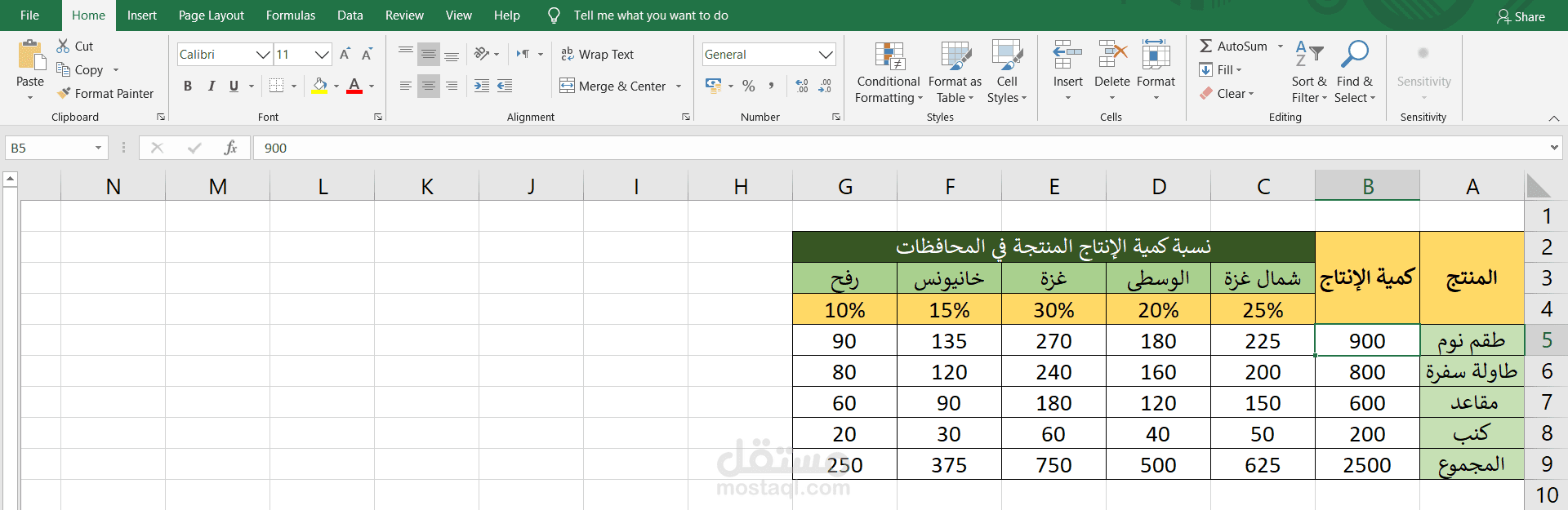Click the AutoSum button

1233,47
